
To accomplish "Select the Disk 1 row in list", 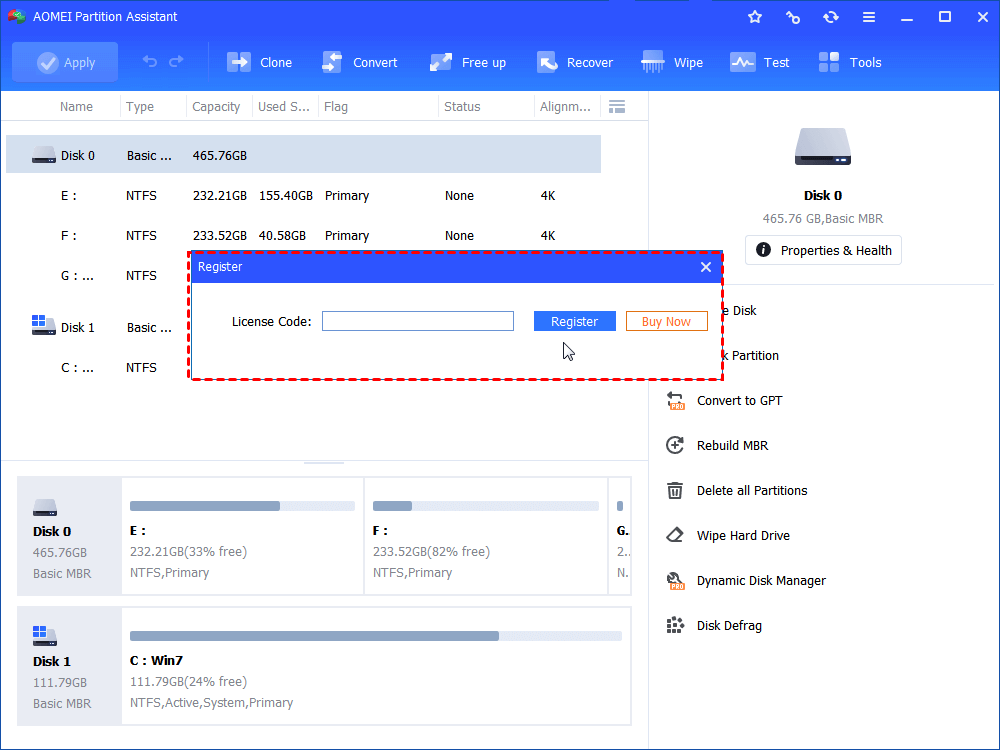I will [x=97, y=327].
